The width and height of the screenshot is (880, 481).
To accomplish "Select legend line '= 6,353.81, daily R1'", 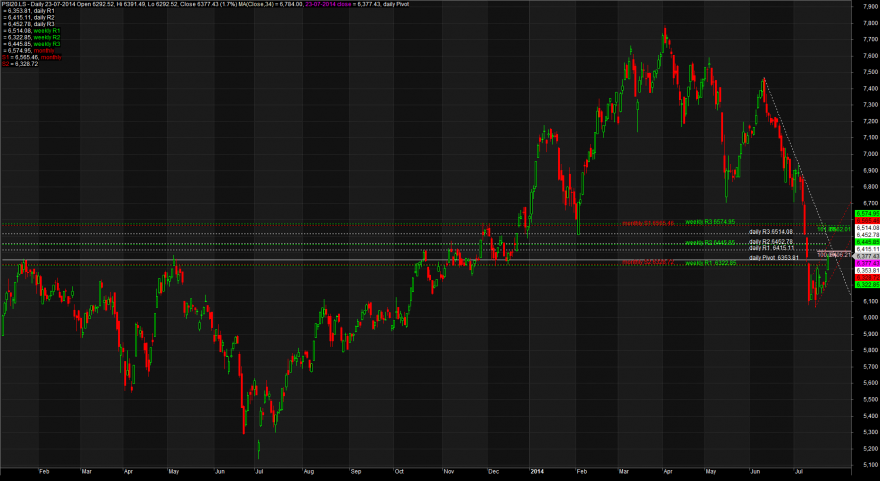I will pyautogui.click(x=28, y=11).
